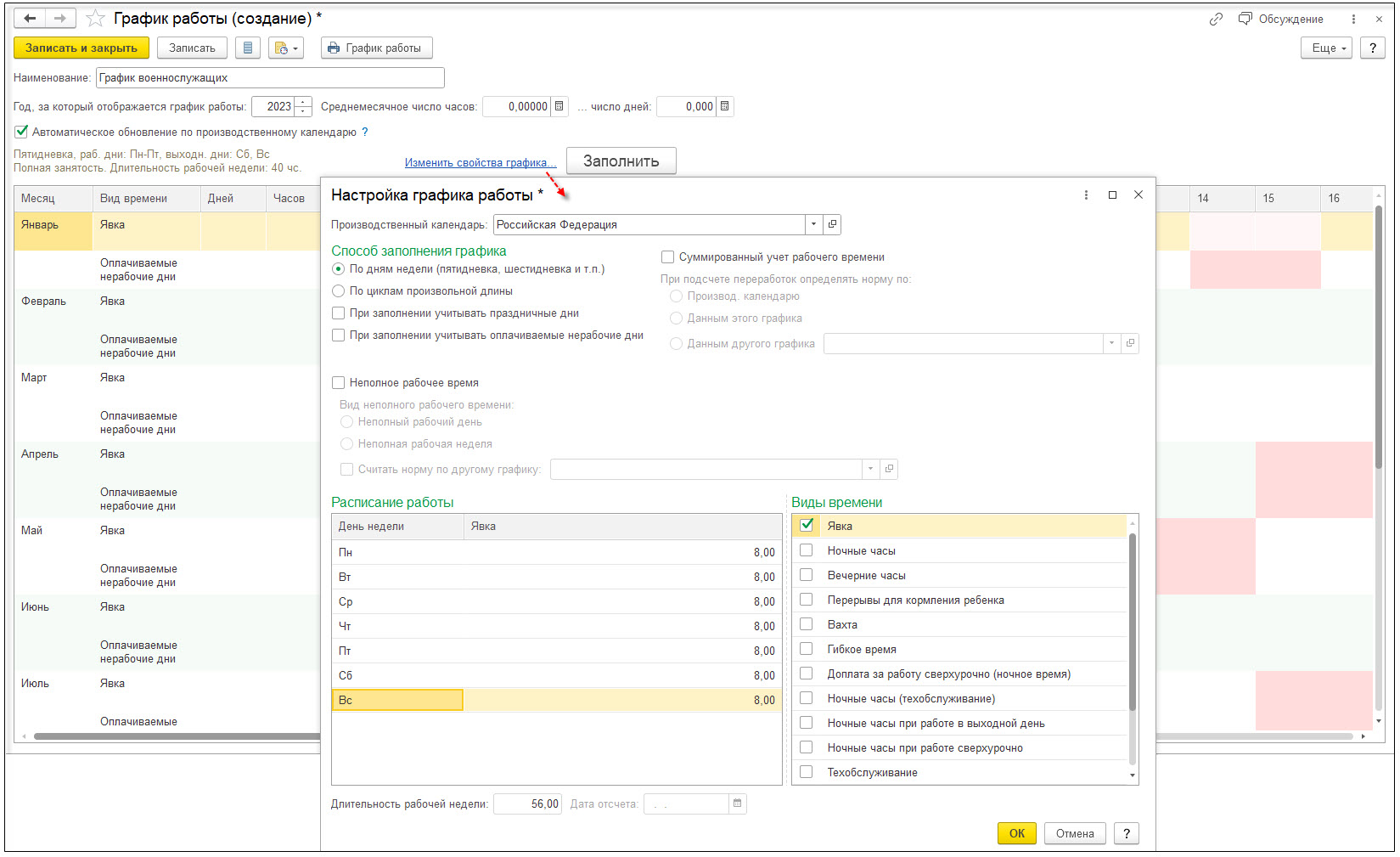This screenshot has height=857, width=1400.
Task: Open Изменить свойства графика link
Action: point(481,163)
